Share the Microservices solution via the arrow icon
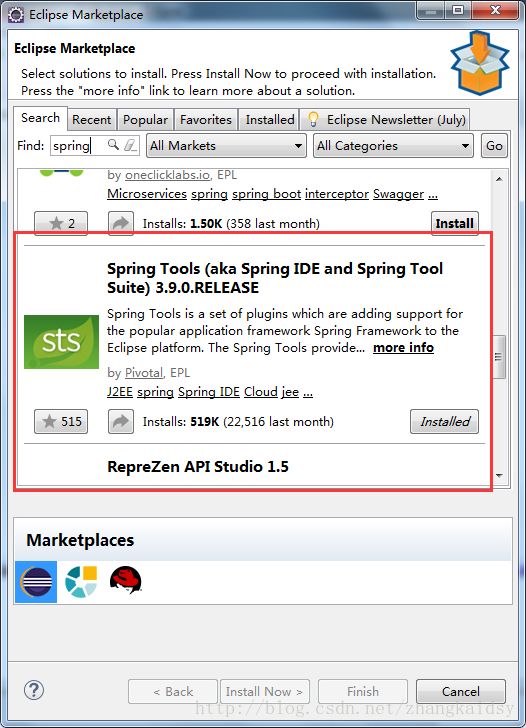This screenshot has height=728, width=526. [121, 223]
